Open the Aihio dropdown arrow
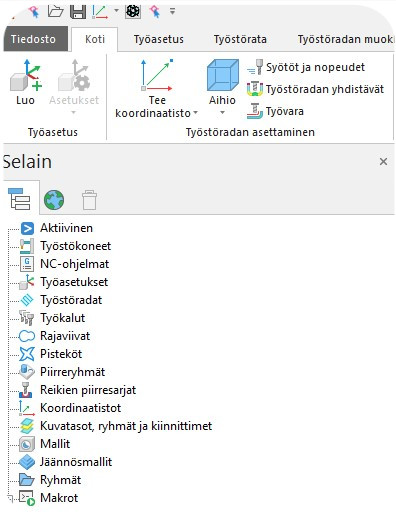396x523 pixels. [x=222, y=113]
